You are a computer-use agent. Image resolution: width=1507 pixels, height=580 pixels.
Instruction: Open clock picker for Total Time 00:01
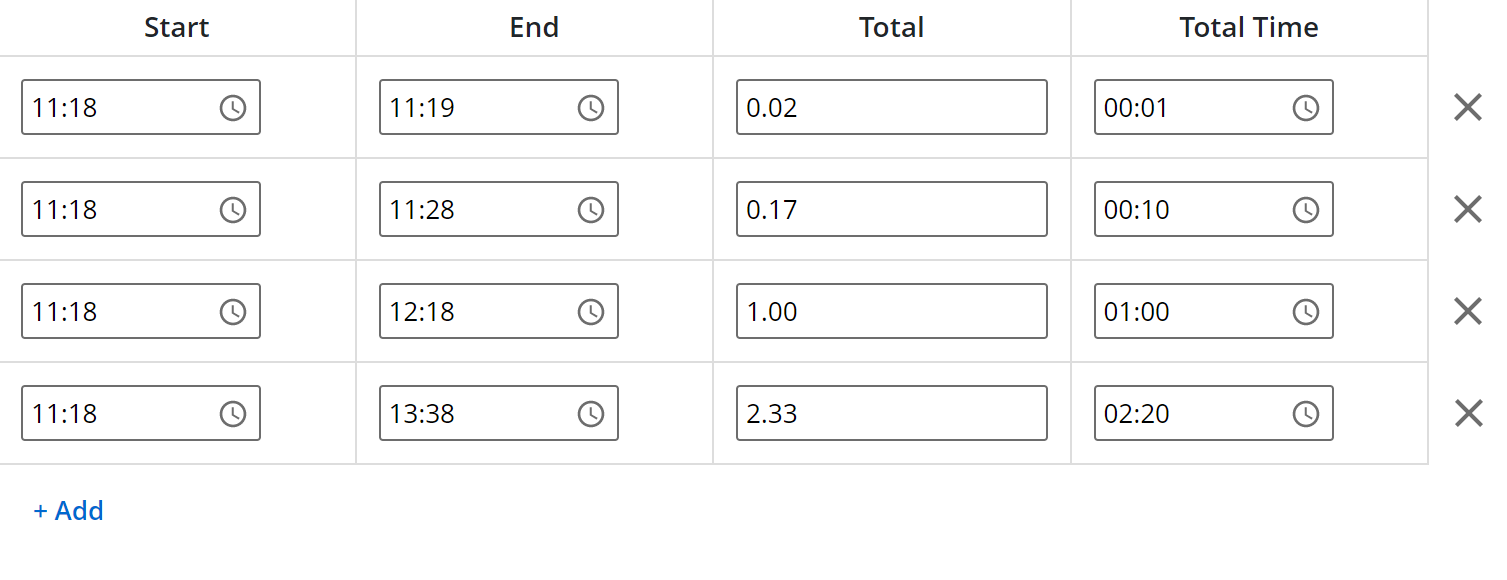(x=1306, y=108)
